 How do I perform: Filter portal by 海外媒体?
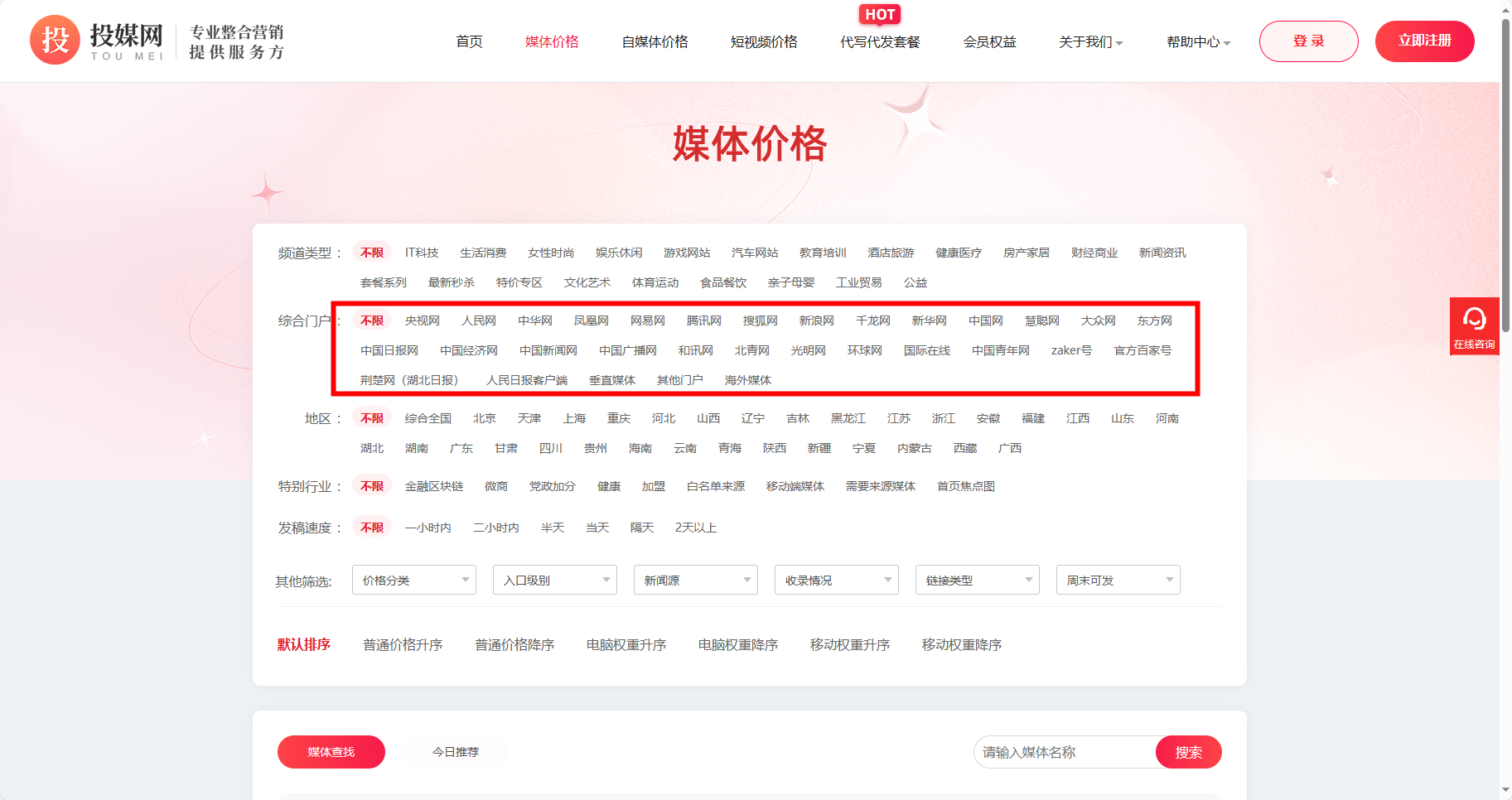[747, 380]
